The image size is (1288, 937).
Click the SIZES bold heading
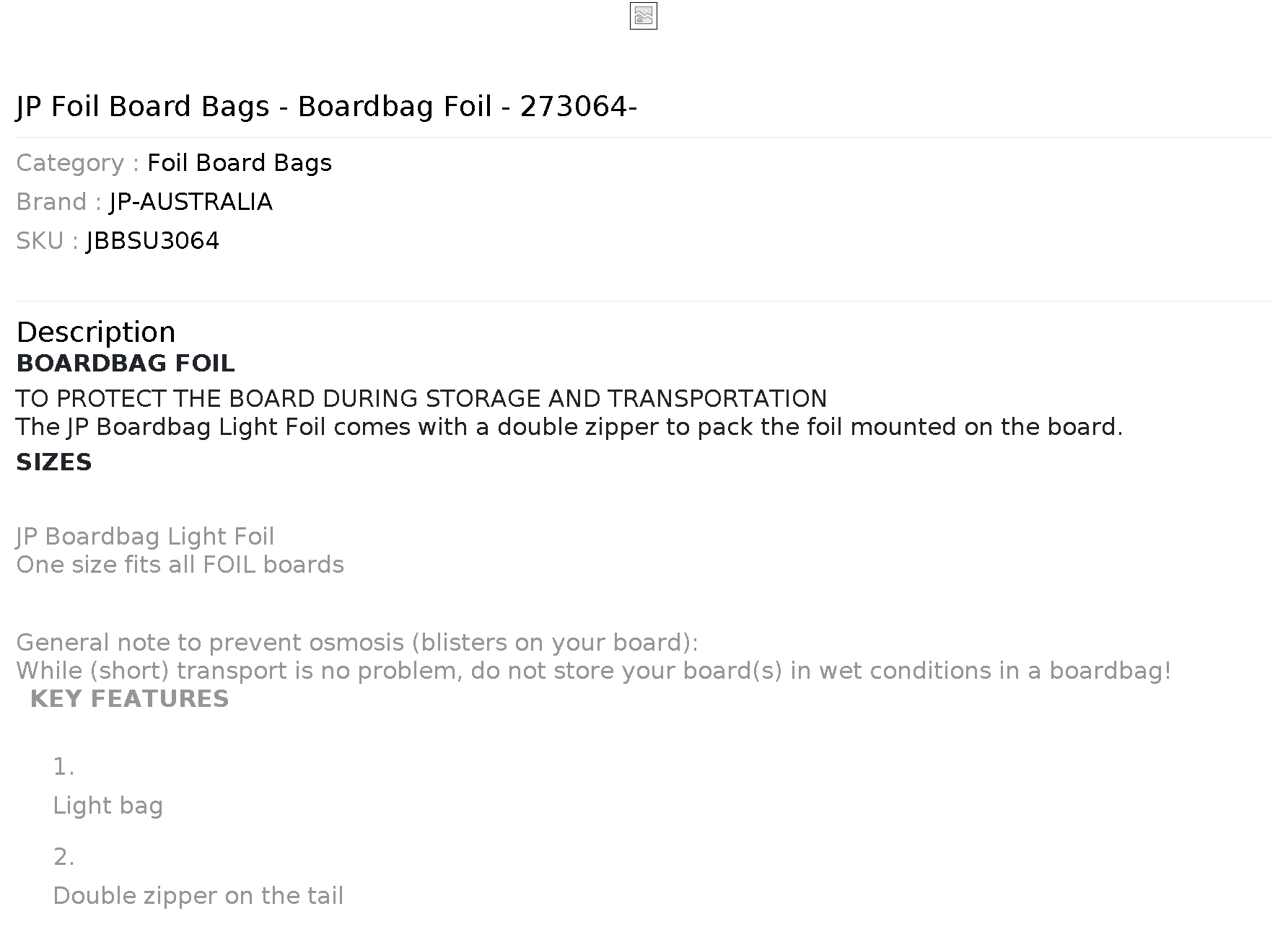(x=54, y=462)
